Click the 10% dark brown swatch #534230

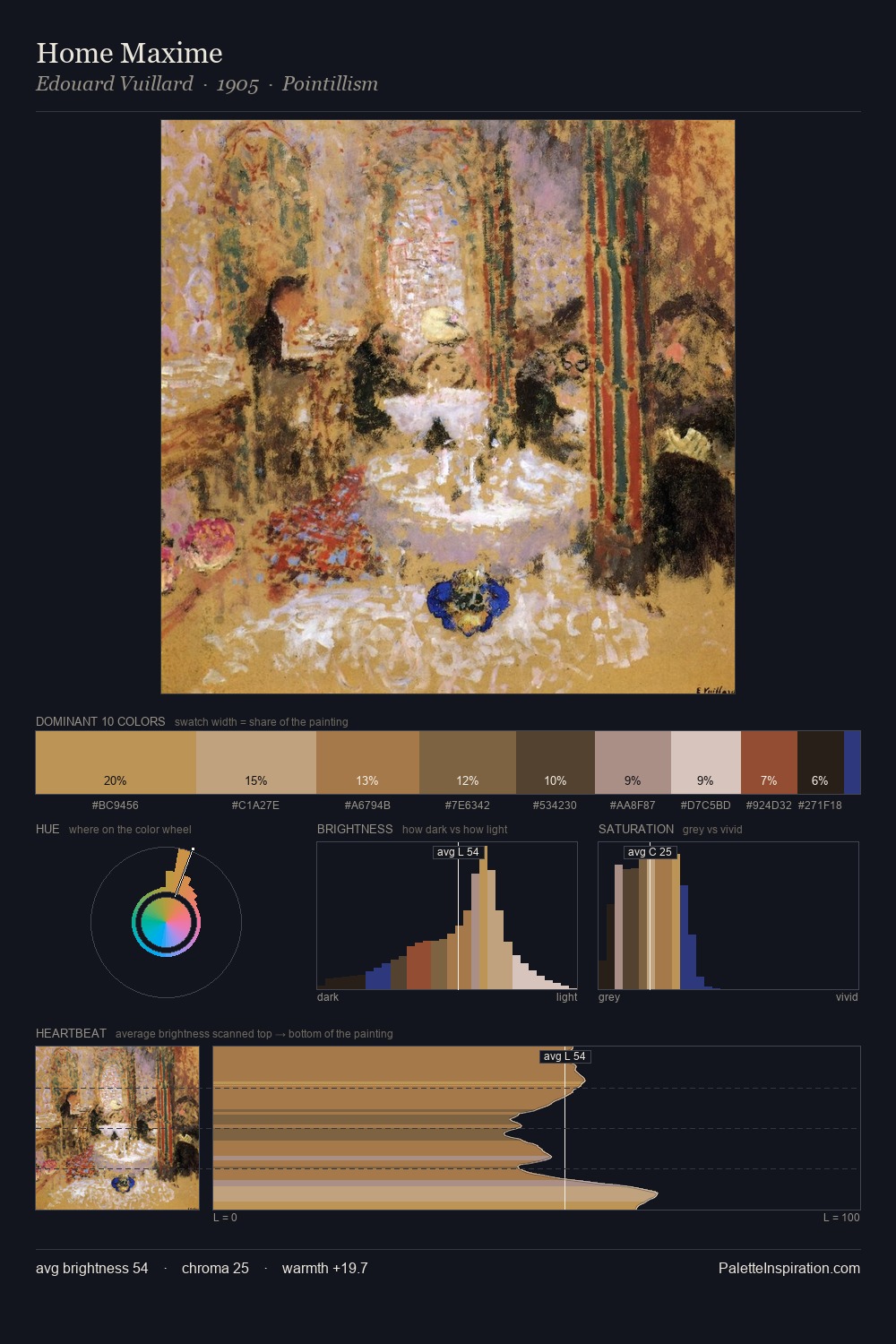point(556,762)
